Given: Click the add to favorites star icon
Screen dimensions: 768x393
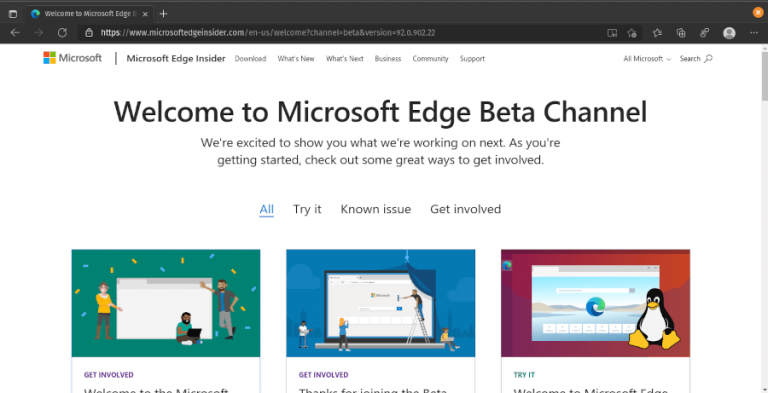Looking at the screenshot, I should 632,33.
